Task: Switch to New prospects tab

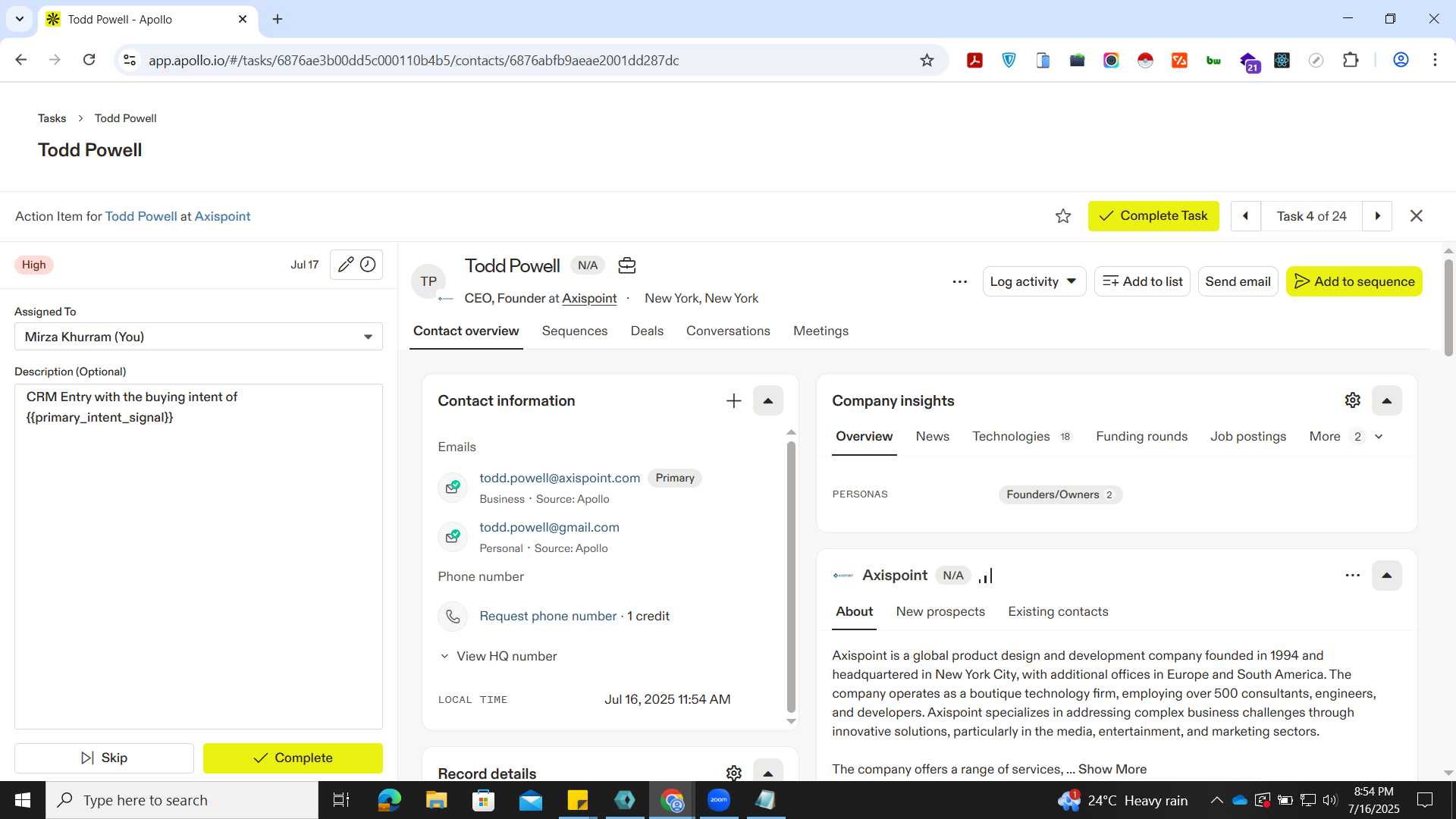Action: pos(940,611)
